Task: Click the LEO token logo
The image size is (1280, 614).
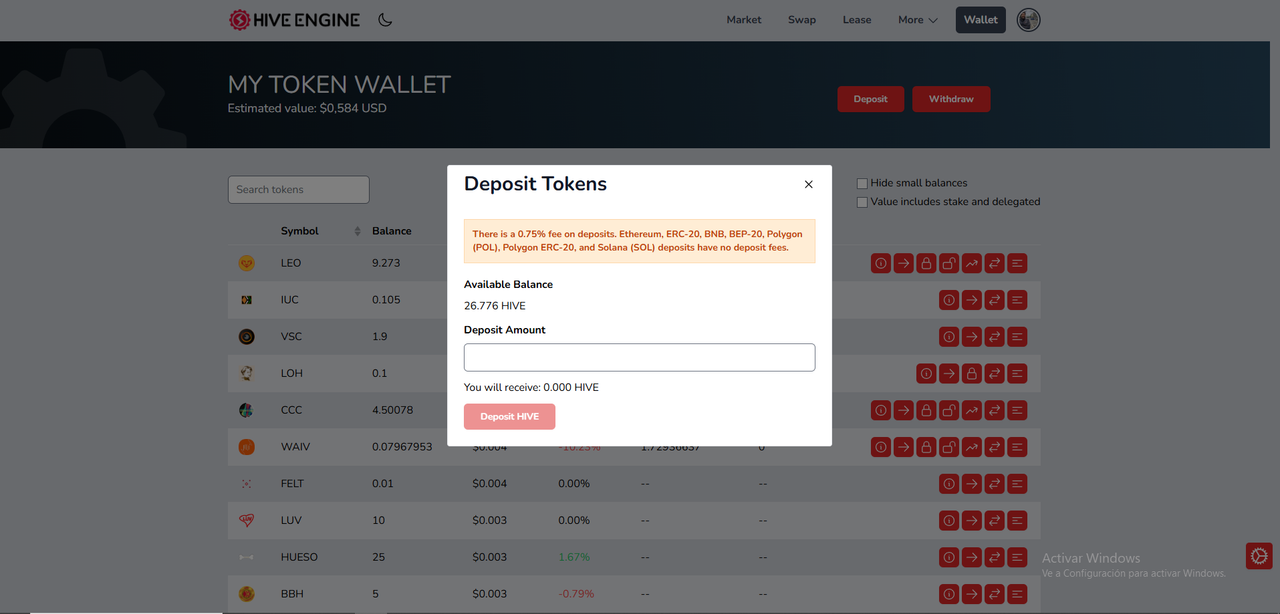Action: [x=246, y=263]
